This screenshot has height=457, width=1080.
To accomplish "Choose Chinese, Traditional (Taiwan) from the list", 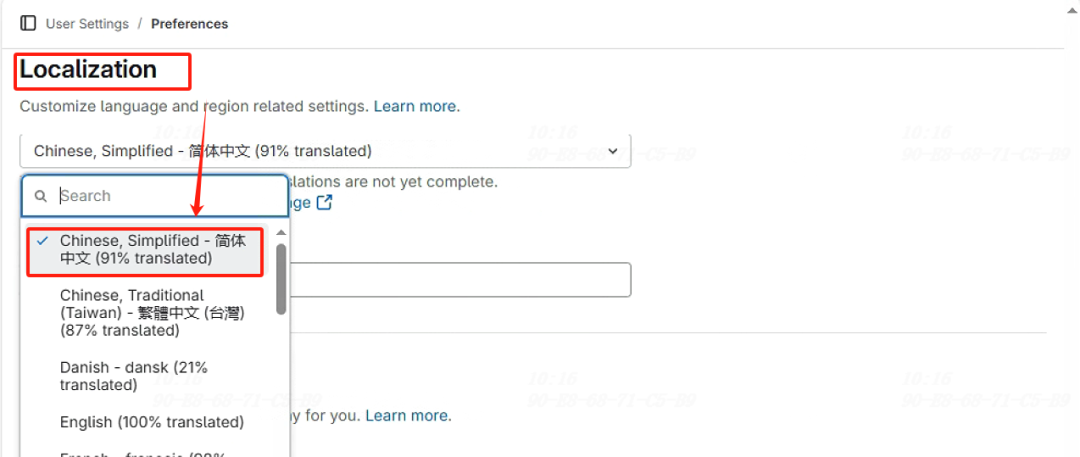I will point(152,312).
